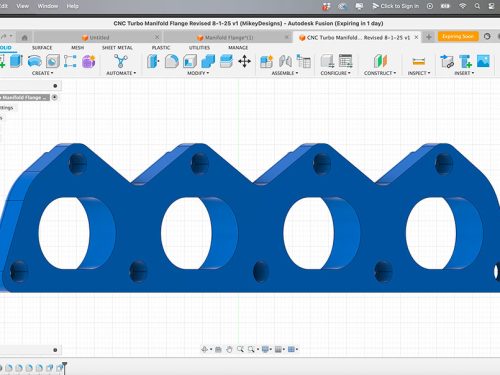Select the Move/Copy arrows tool

click(244, 61)
